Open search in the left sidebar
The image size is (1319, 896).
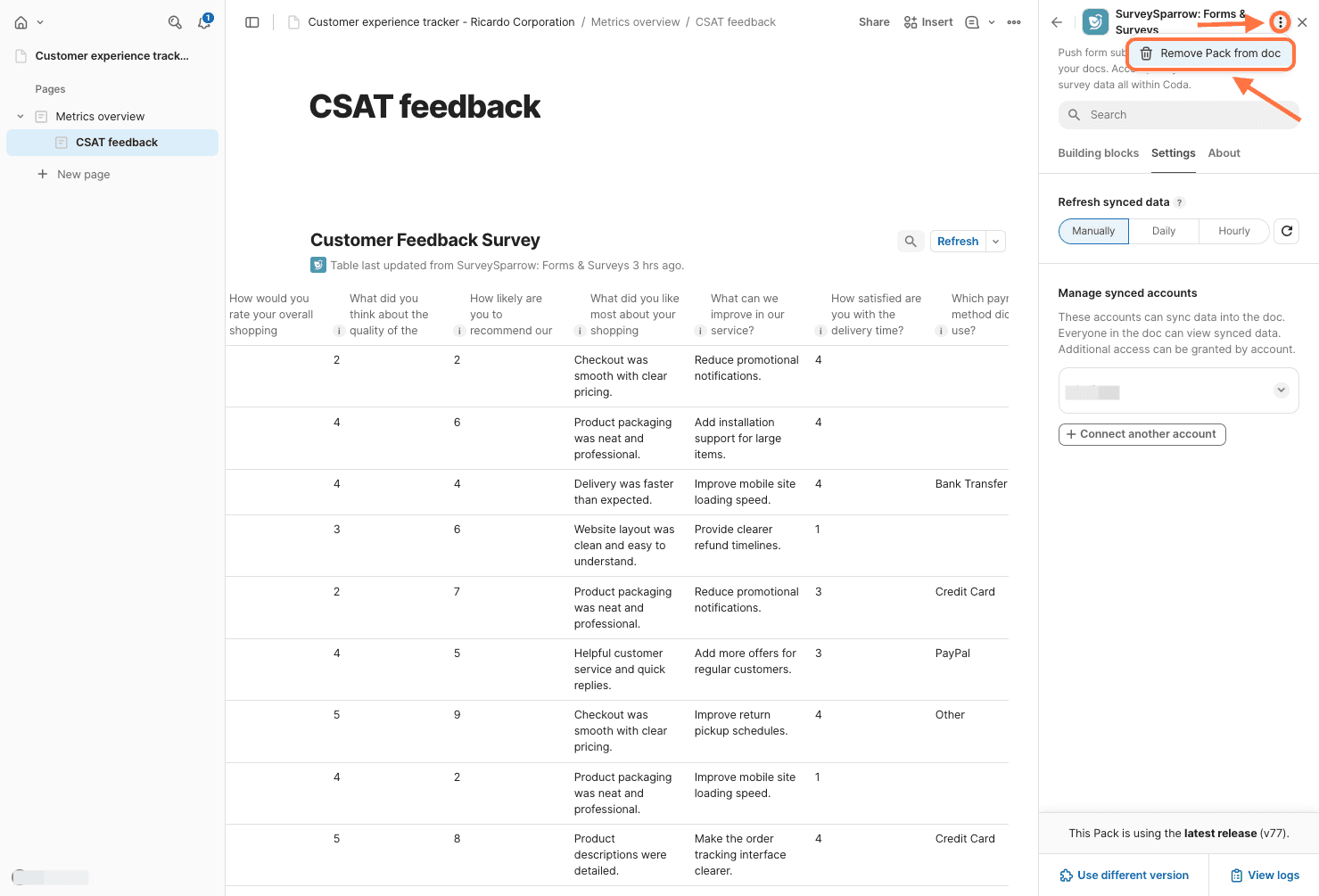175,22
